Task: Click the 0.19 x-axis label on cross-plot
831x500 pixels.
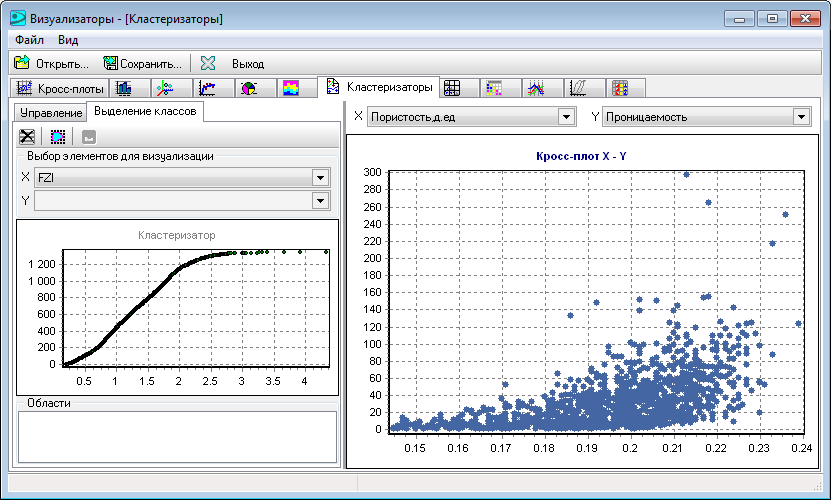Action: click(587, 448)
